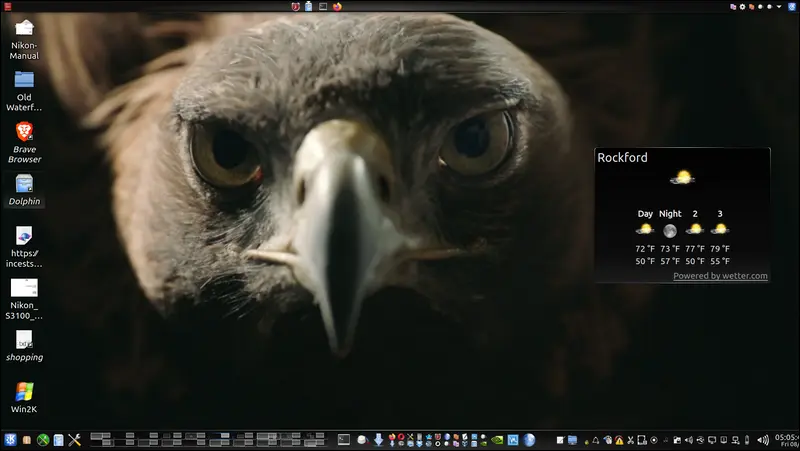
Task: Click the battery indicator in the tray
Action: pos(747,440)
